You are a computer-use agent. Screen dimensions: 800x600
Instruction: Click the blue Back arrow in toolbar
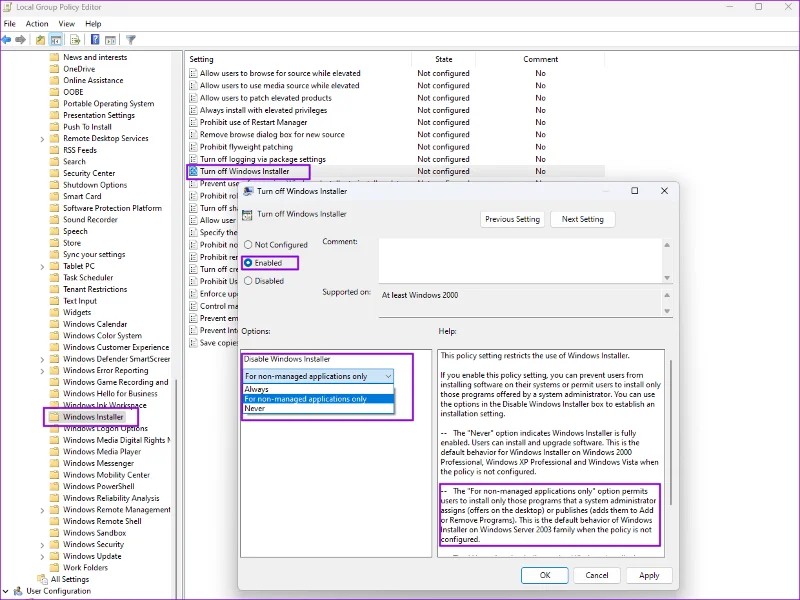point(6,40)
